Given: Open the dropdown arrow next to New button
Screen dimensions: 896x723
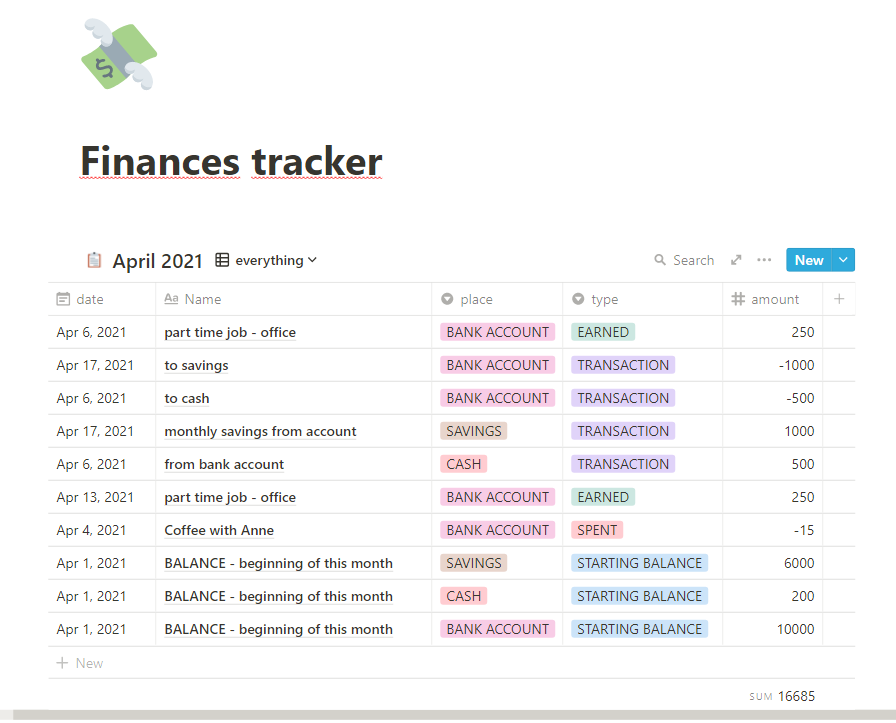Looking at the screenshot, I should pos(844,260).
